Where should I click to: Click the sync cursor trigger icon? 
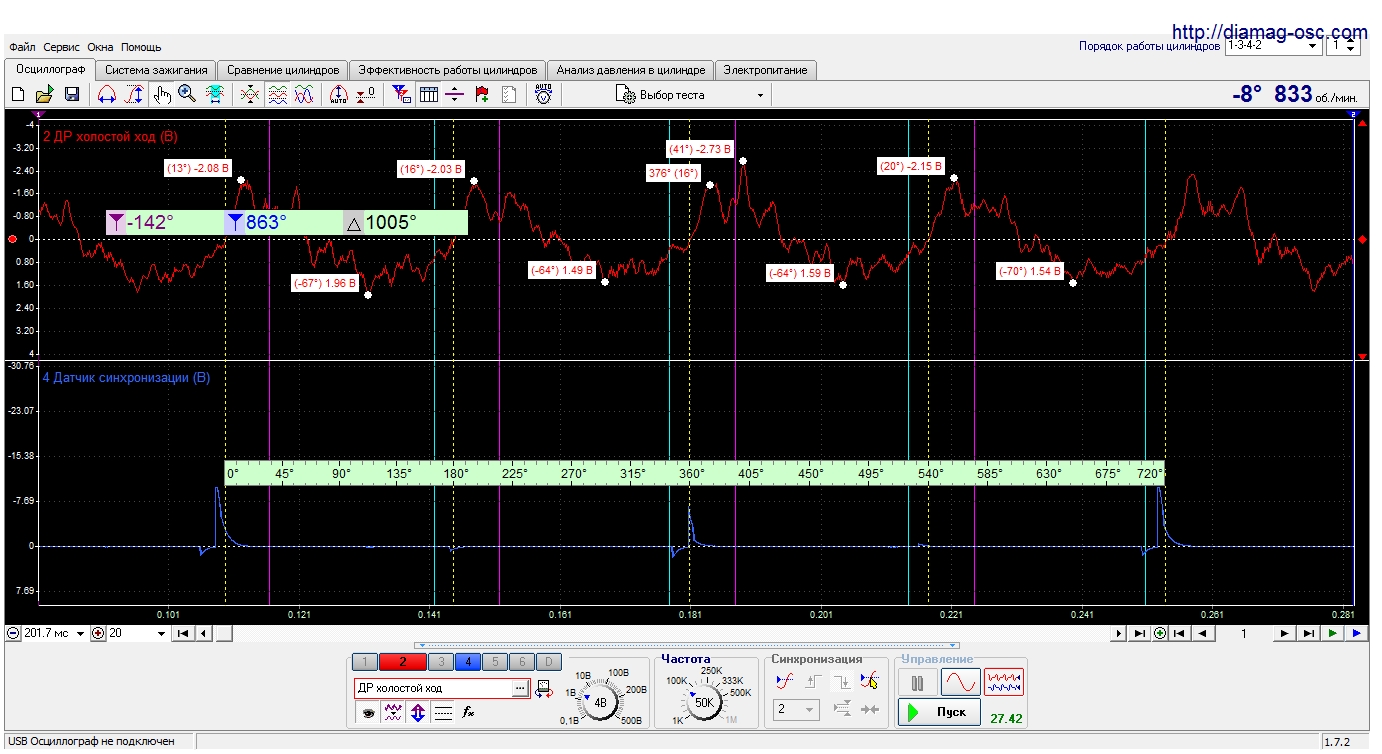(x=870, y=681)
